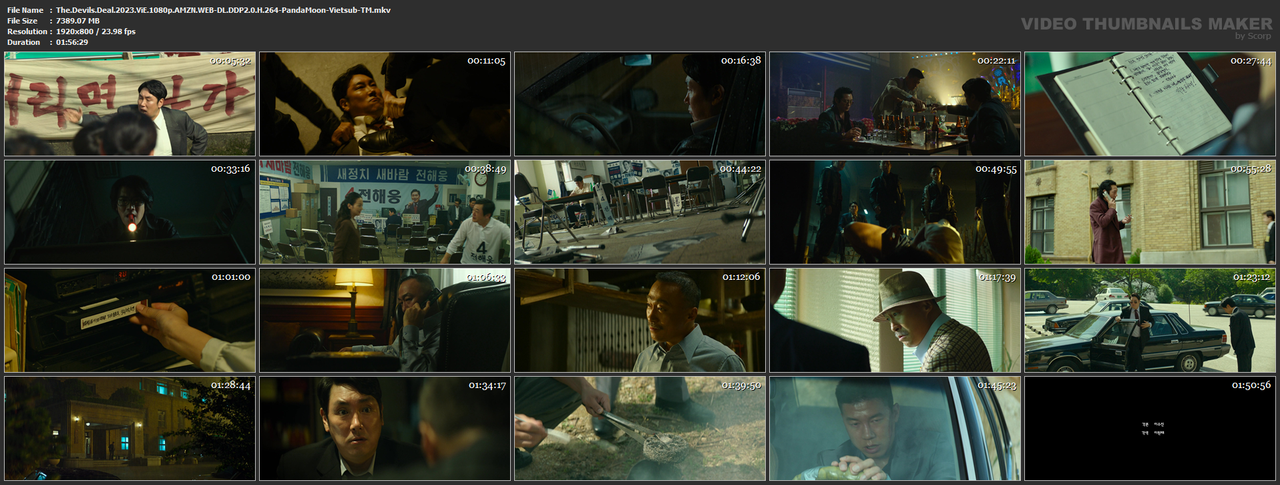
Task: Click the 'Resolution' label
Action: coord(25,31)
